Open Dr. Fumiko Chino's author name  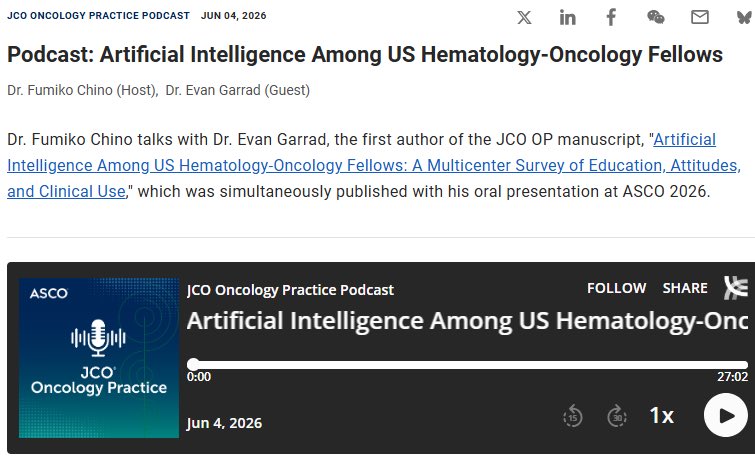click(81, 90)
